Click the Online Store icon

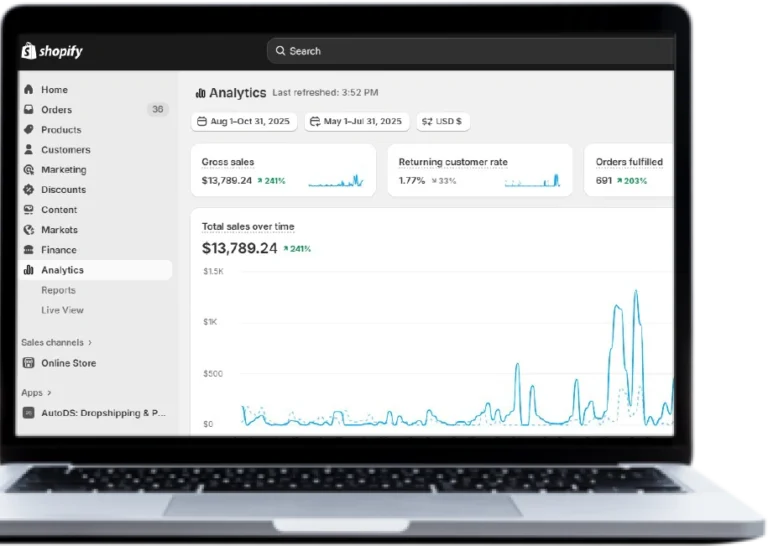29,363
